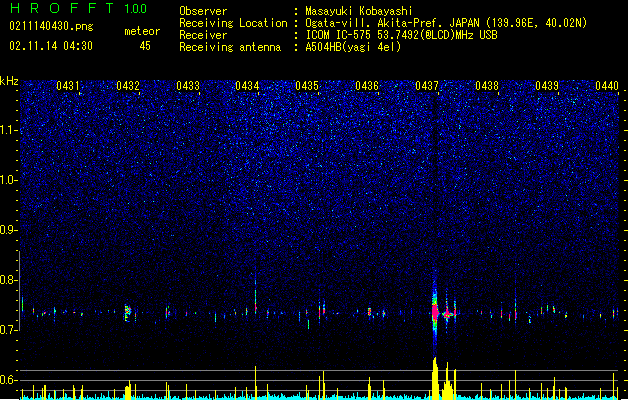Click the 0438 time marker
The image size is (629, 400).
click(487, 86)
